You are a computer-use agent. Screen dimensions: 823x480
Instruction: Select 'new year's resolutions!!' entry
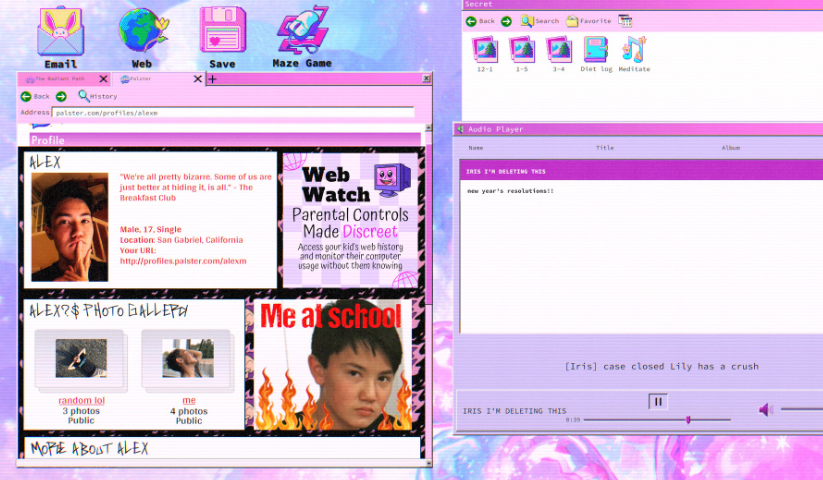pos(510,191)
